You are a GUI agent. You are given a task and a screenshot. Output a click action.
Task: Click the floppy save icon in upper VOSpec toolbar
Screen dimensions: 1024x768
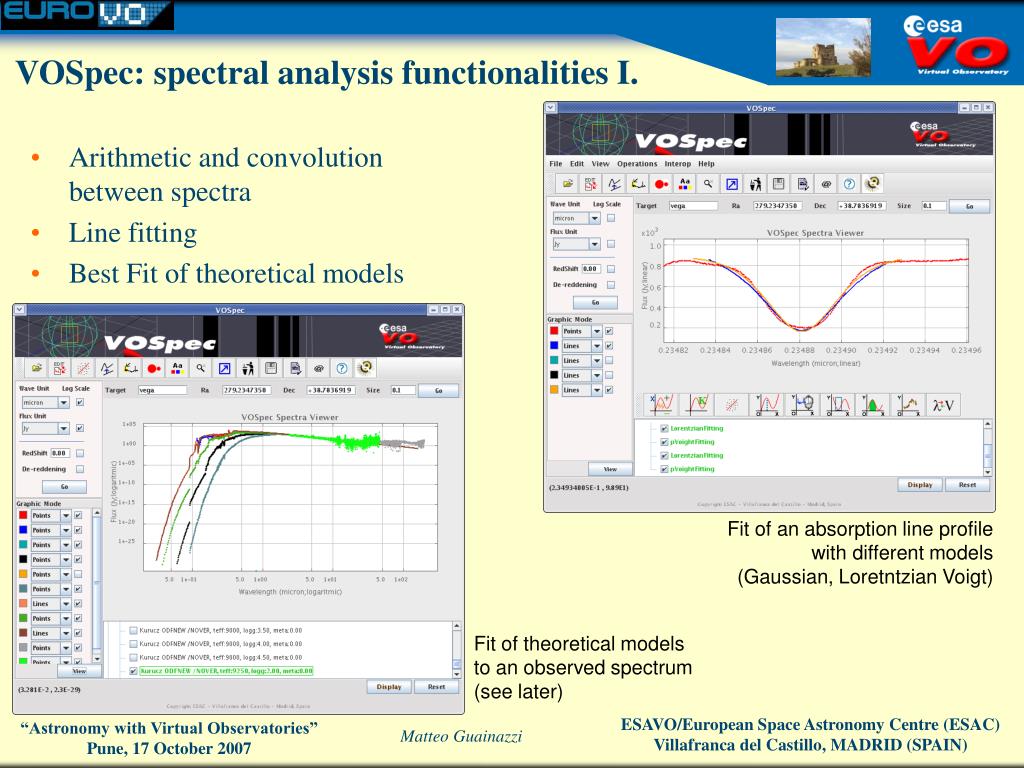coord(778,184)
